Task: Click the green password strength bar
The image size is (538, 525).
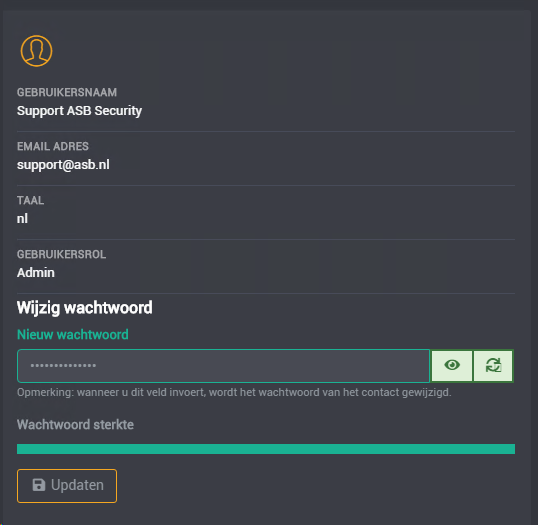Action: coord(266,449)
